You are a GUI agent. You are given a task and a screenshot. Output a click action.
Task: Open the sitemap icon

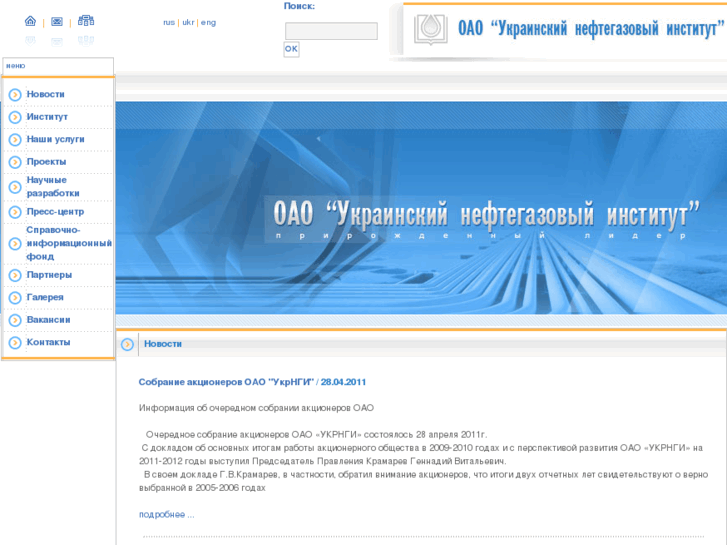click(86, 20)
